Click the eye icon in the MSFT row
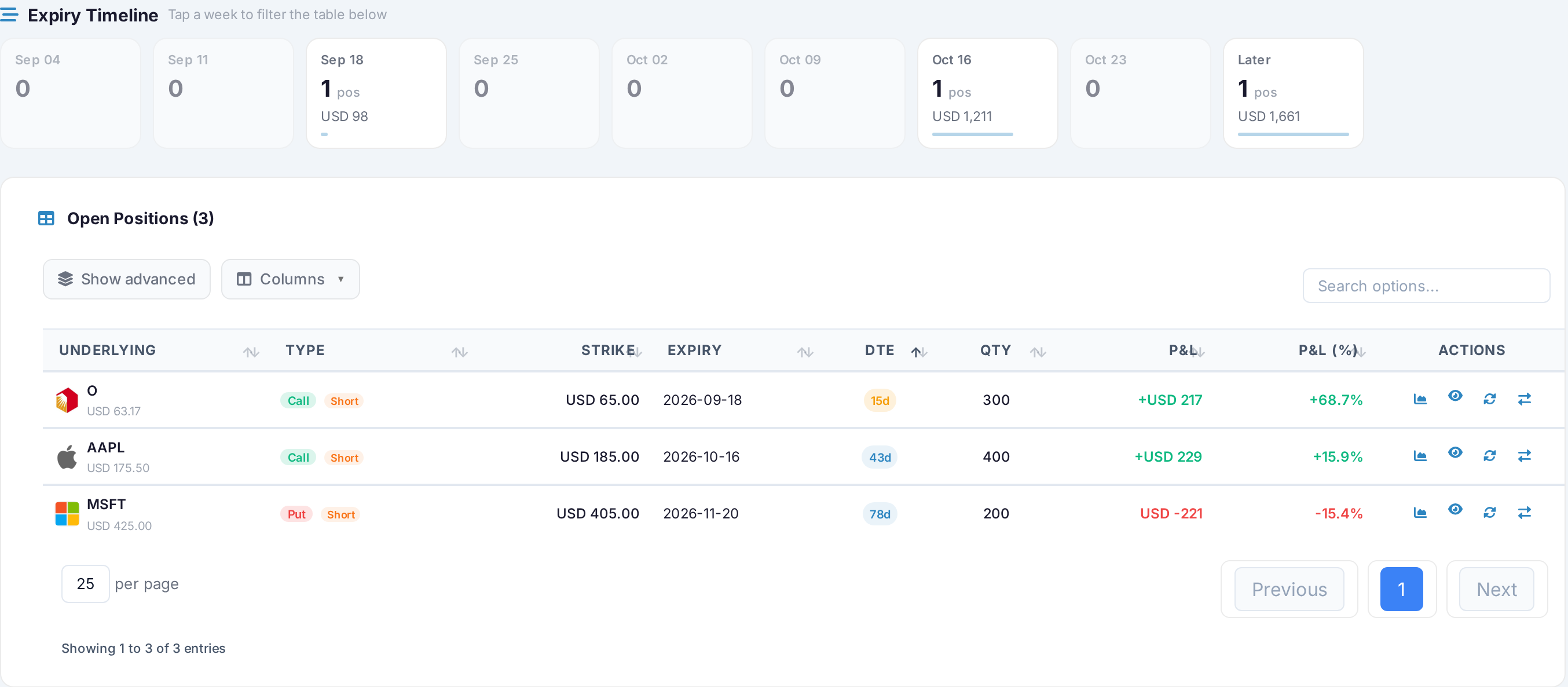Screen dimensions: 1568x687 coord(1455,509)
